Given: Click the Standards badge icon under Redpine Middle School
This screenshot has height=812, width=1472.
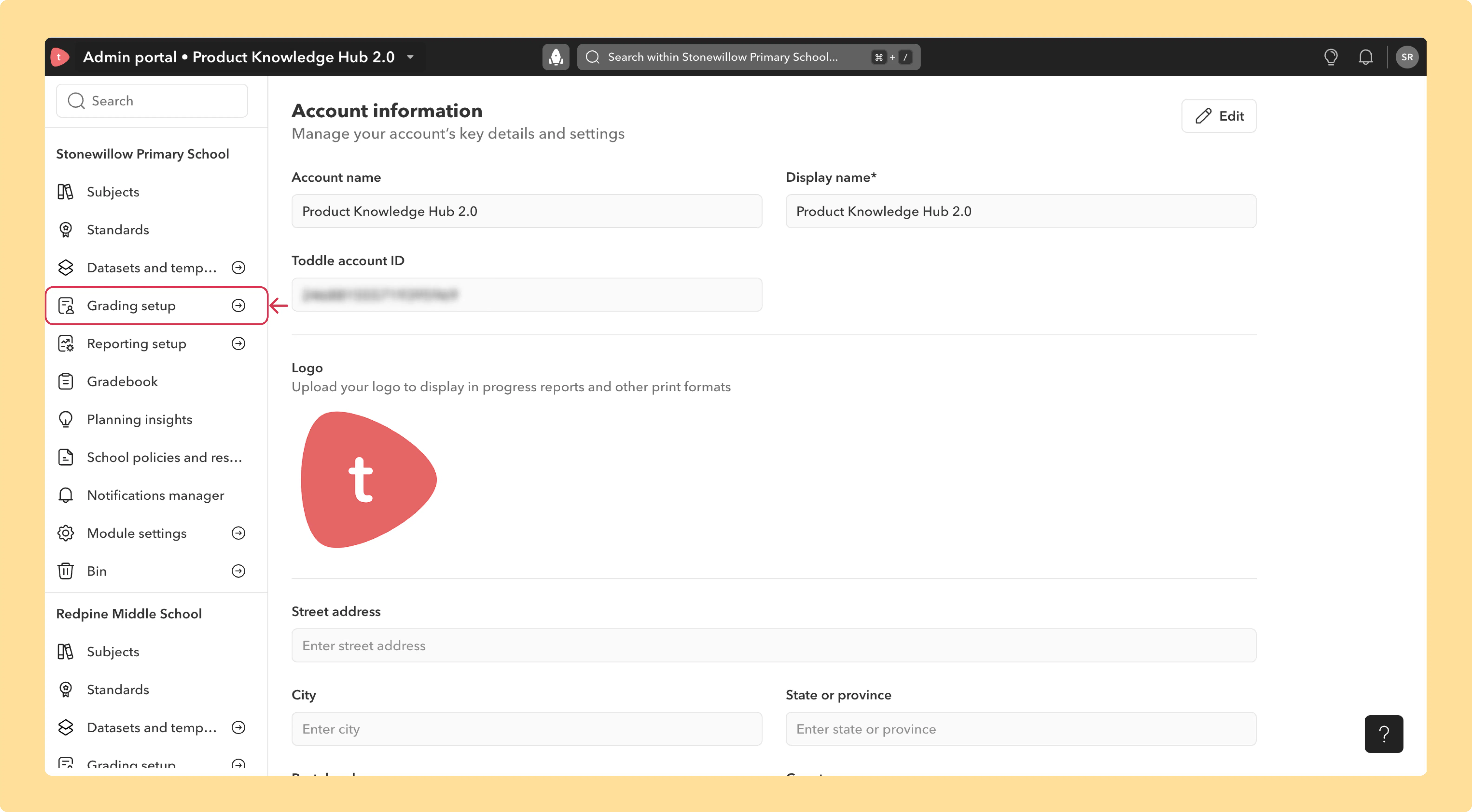Looking at the screenshot, I should click(66, 690).
